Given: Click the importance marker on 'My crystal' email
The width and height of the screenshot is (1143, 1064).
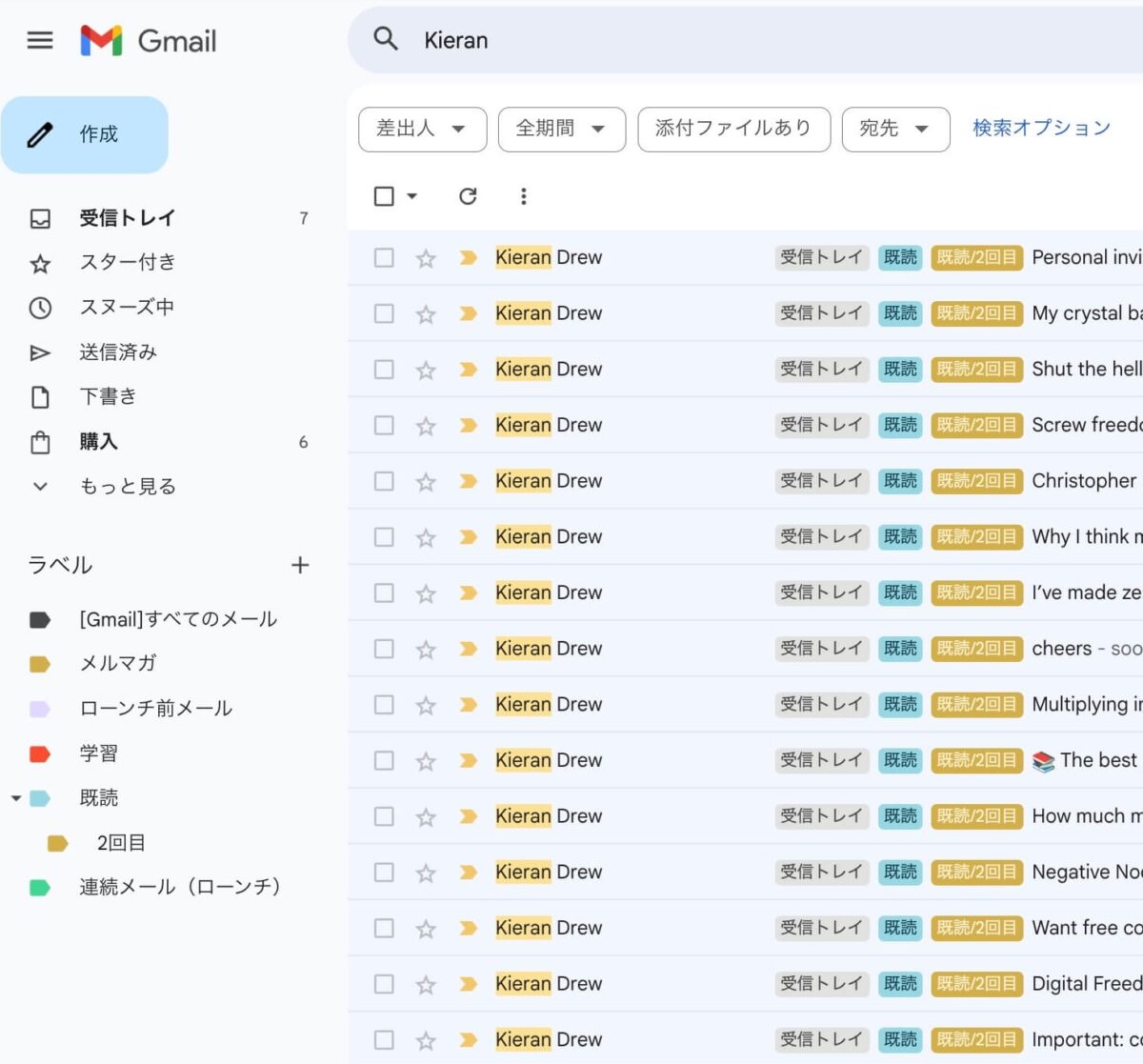Looking at the screenshot, I should click(468, 313).
